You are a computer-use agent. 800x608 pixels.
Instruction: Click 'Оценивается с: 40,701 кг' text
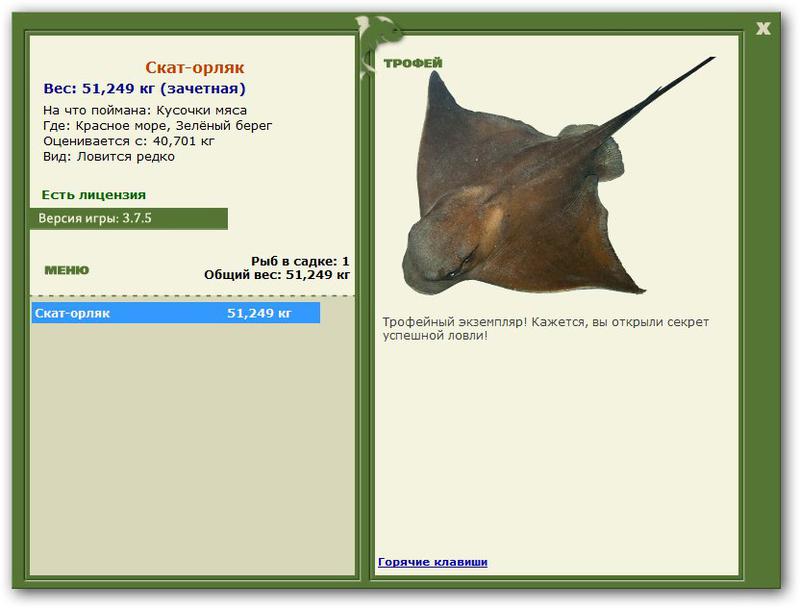point(129,141)
